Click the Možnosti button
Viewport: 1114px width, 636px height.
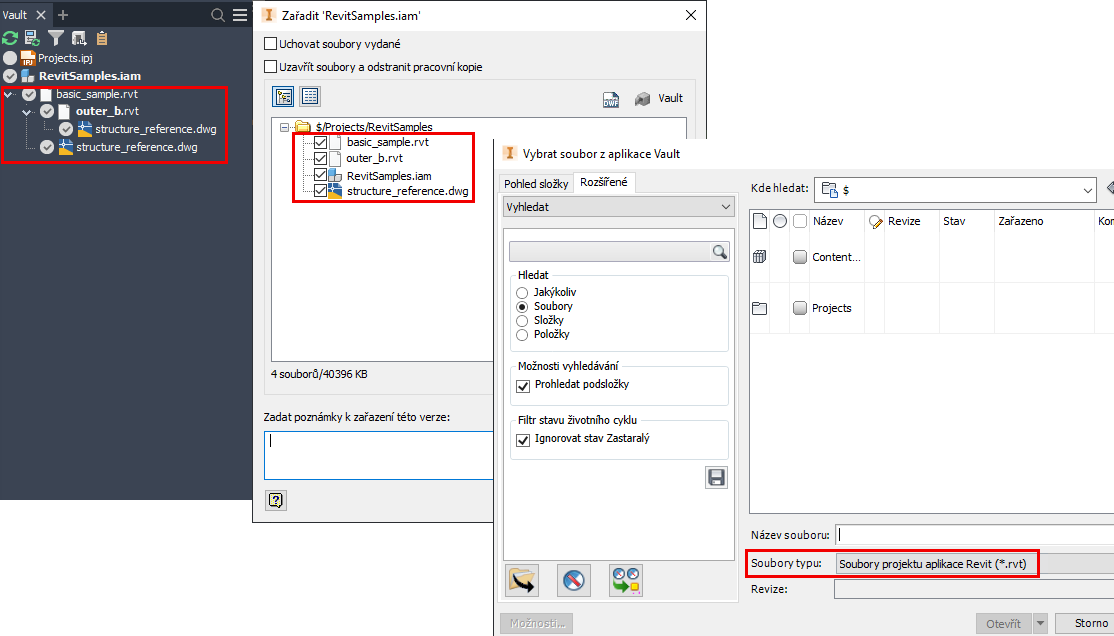pos(536,623)
